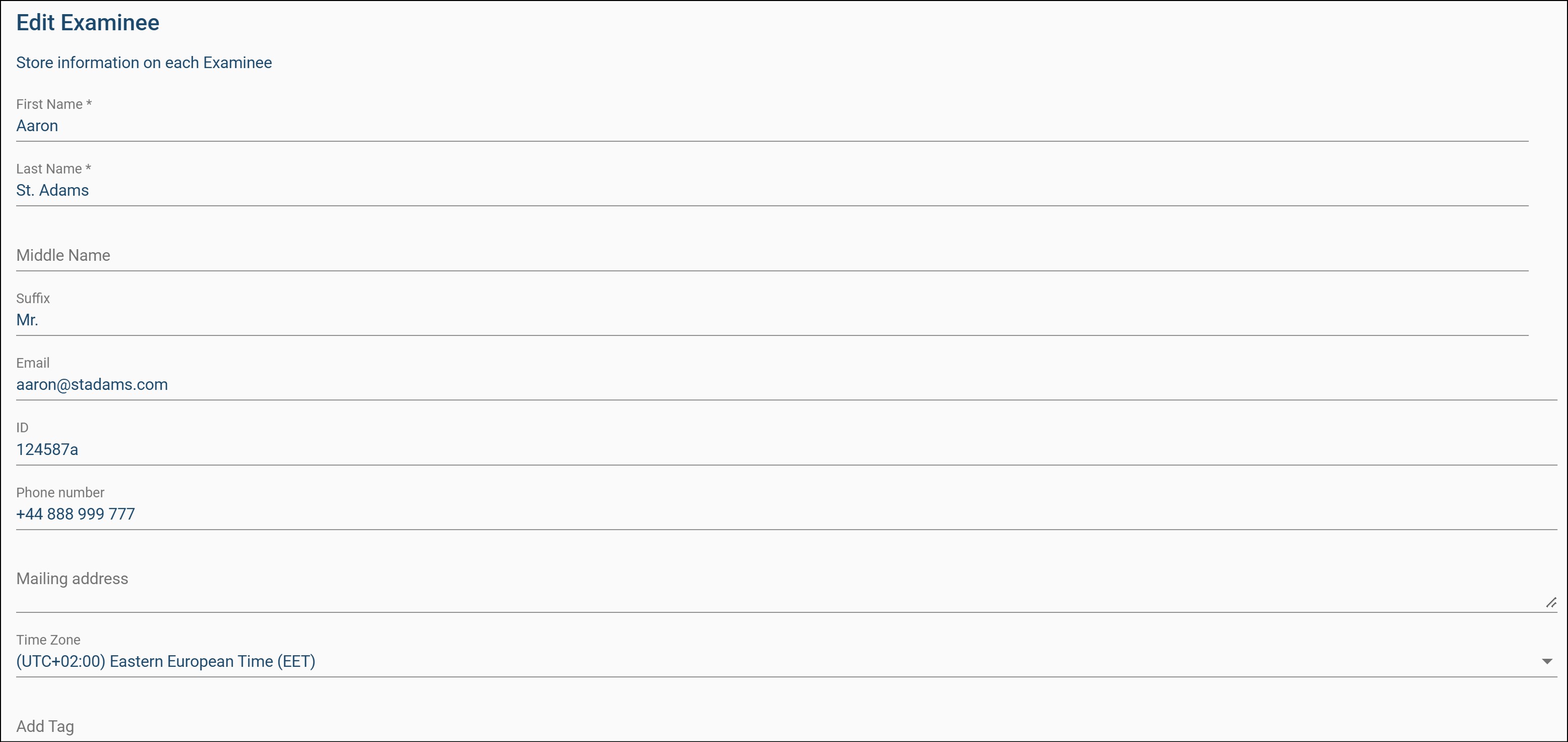Click the 'Store information on each Examinee' text

[x=144, y=63]
